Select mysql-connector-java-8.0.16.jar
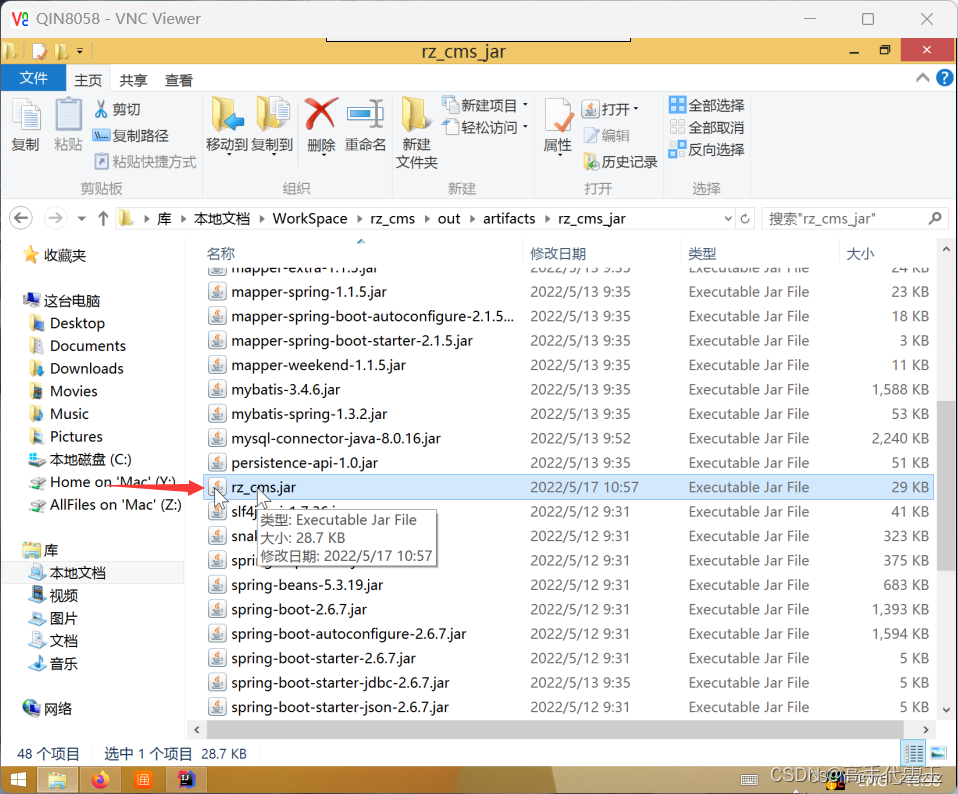 (x=568, y=439)
